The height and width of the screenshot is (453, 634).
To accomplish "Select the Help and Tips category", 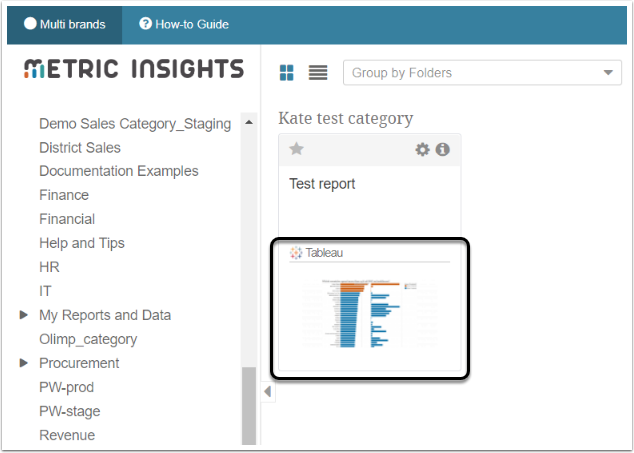I will tap(82, 243).
